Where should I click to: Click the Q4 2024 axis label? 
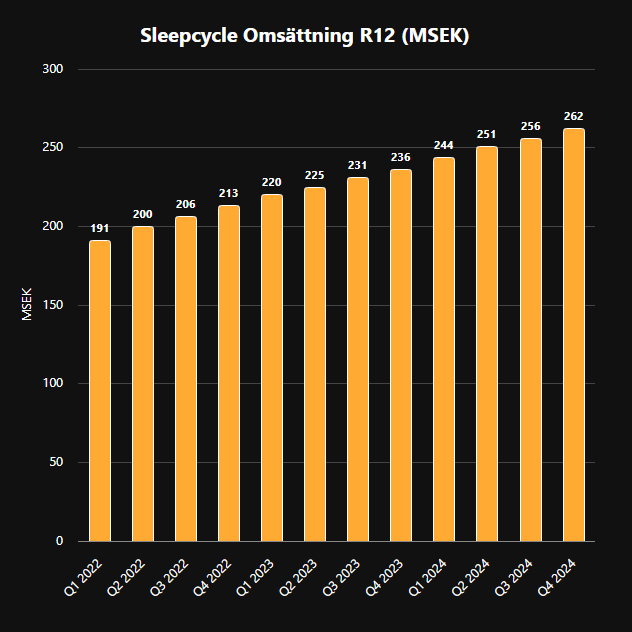tap(557, 578)
